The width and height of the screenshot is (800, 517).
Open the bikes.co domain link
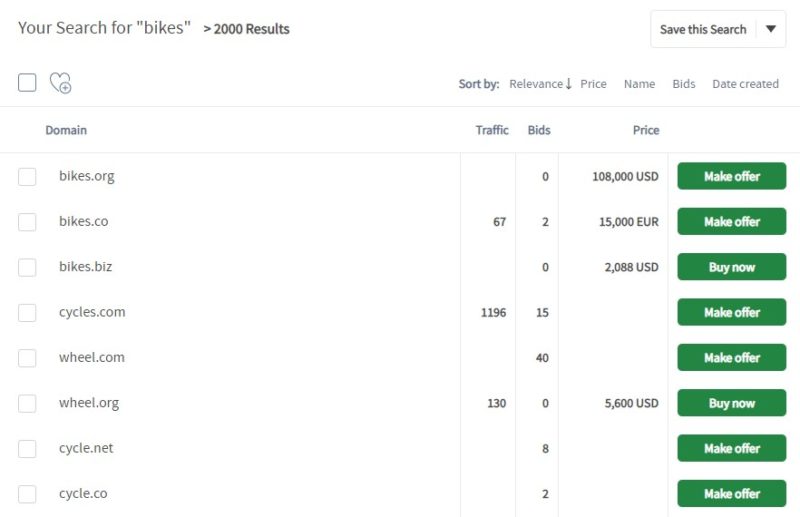click(83, 221)
